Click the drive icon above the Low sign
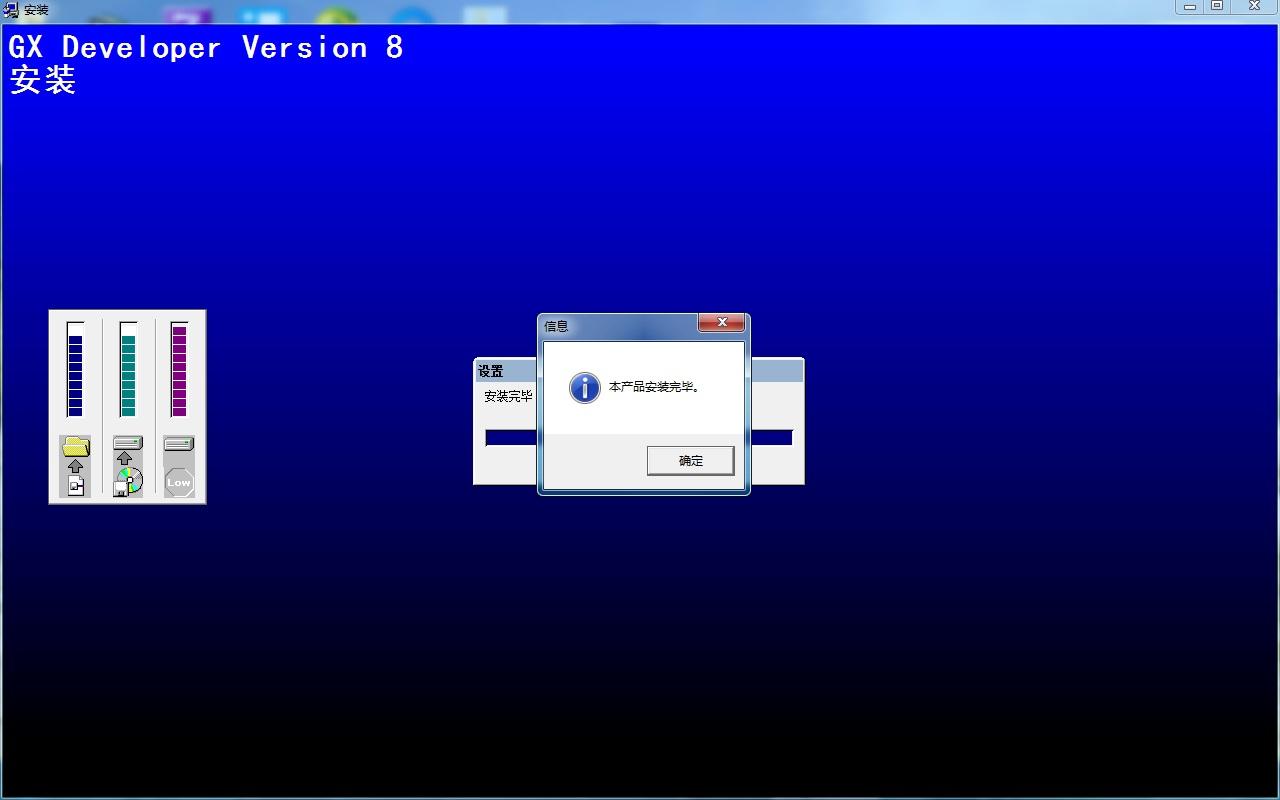The image size is (1280, 800). pyautogui.click(x=179, y=444)
